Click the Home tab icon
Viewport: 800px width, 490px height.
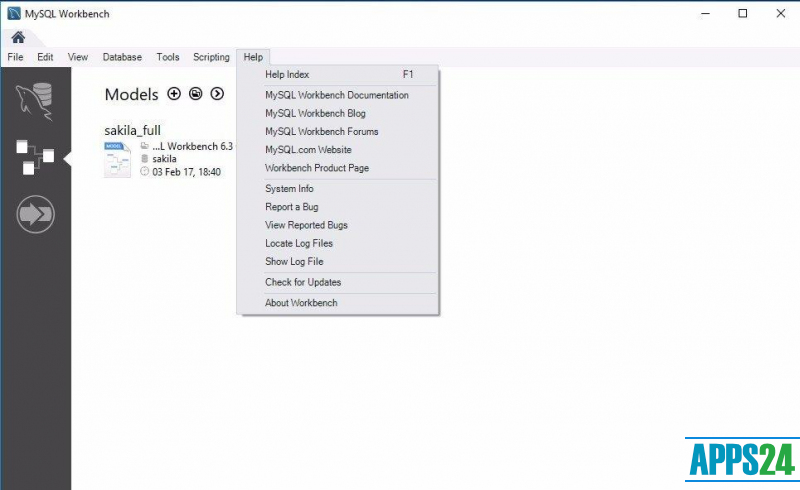(x=18, y=38)
